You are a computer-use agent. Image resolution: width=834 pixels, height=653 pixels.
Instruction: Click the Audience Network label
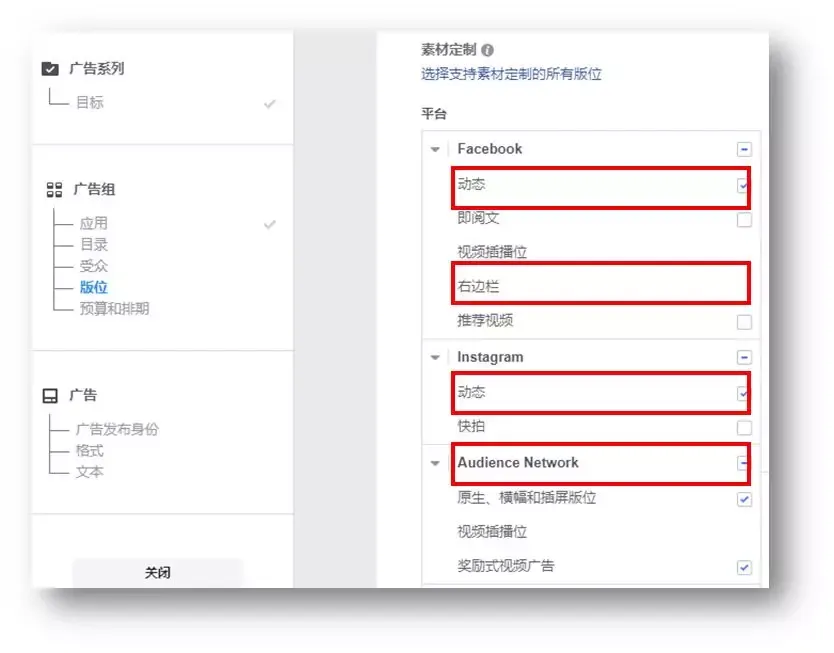click(518, 463)
